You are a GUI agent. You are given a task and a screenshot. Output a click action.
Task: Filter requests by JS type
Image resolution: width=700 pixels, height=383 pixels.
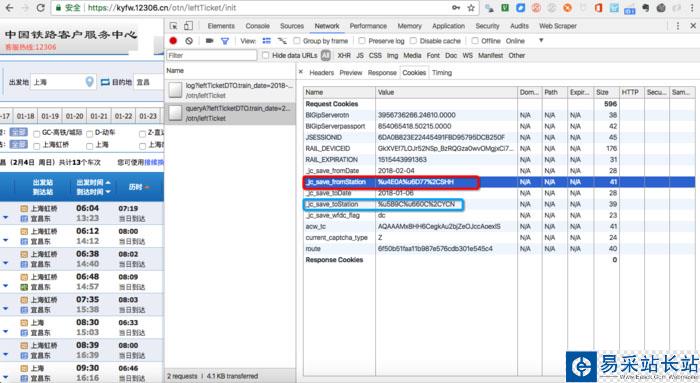pyautogui.click(x=360, y=55)
